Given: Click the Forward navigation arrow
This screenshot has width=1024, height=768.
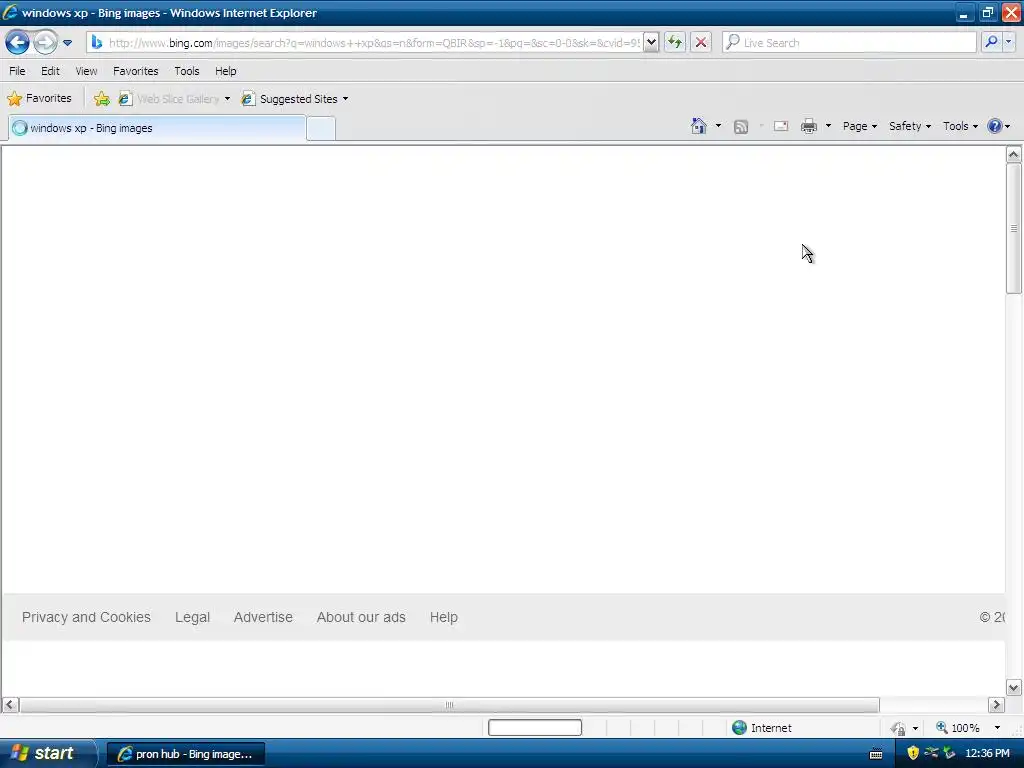Looking at the screenshot, I should [x=45, y=42].
